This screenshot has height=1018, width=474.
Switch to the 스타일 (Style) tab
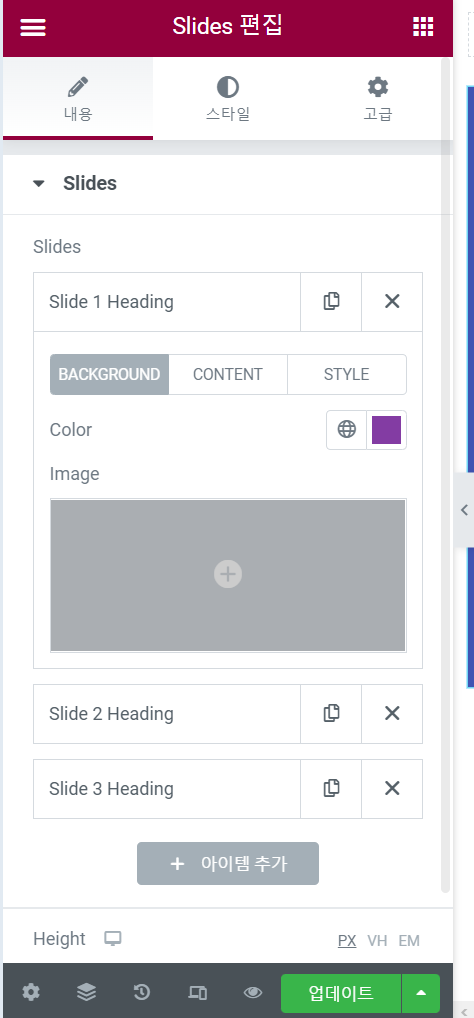tap(228, 99)
